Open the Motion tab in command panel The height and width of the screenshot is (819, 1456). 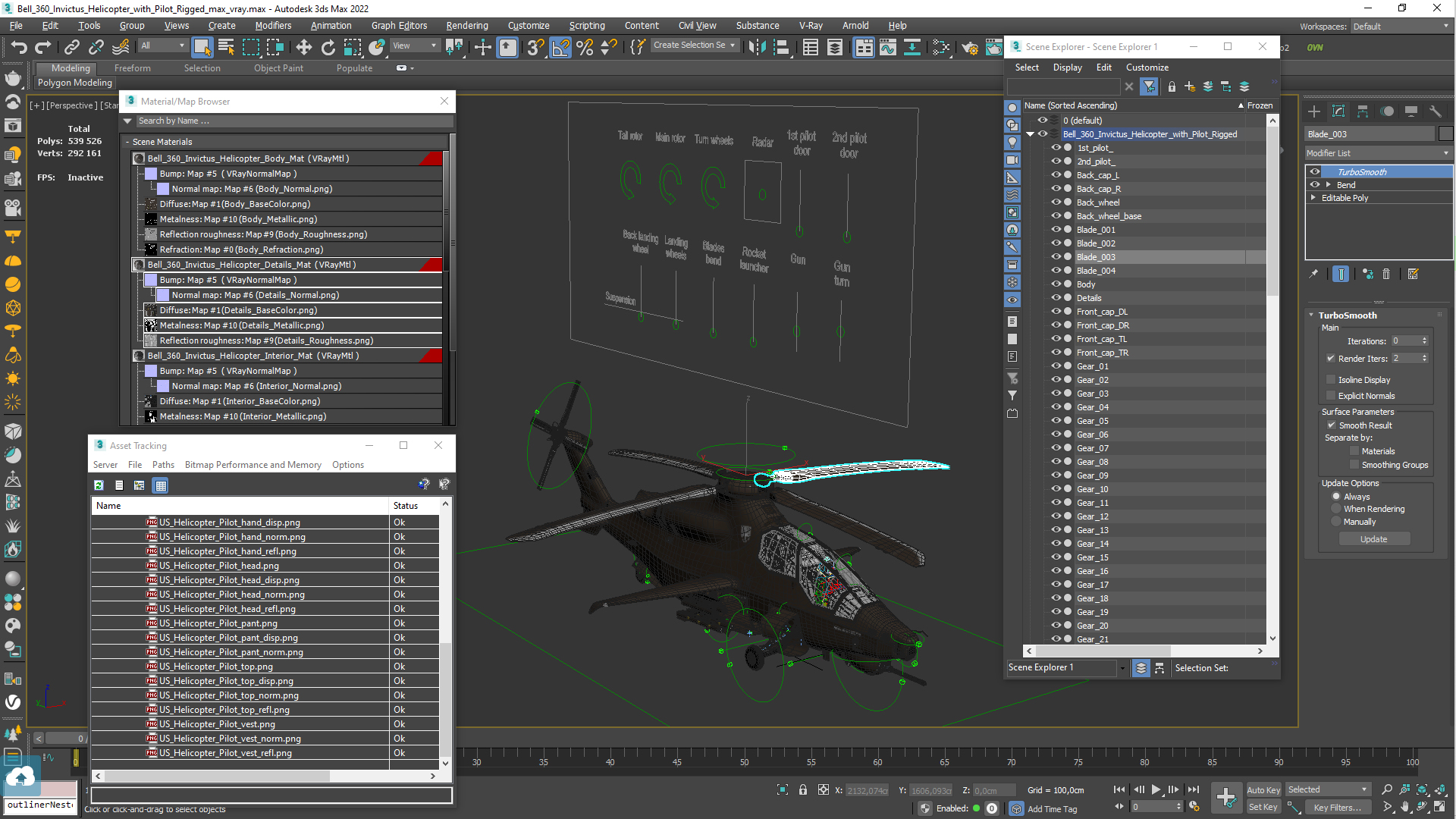pyautogui.click(x=1387, y=111)
